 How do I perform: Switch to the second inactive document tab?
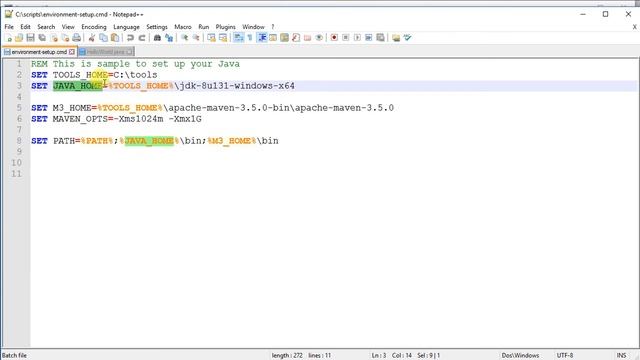[105, 52]
